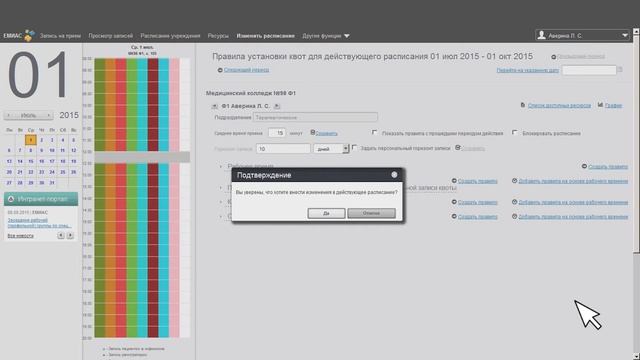Click arrow icon beside Следующий период

[x=220, y=70]
